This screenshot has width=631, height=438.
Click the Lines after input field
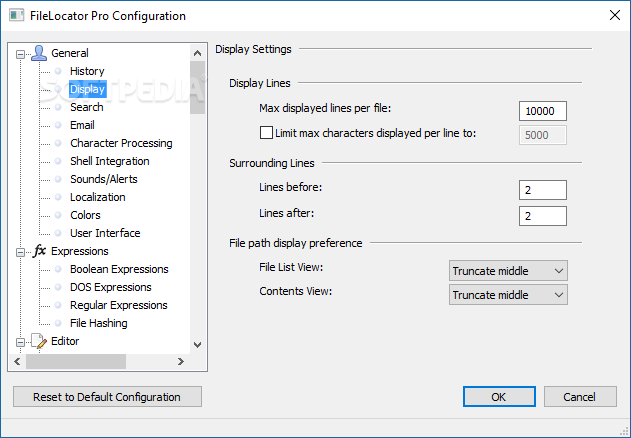pos(543,216)
